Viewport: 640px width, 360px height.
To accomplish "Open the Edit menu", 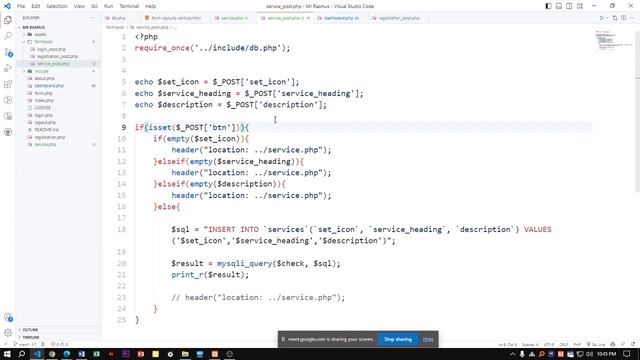I will click(36, 6).
